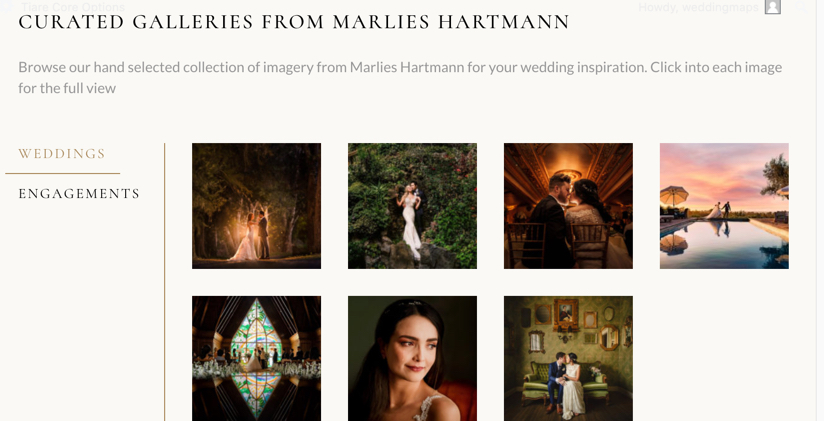The image size is (824, 421).
Task: Click the faint search icon in admin bar
Action: (801, 7)
